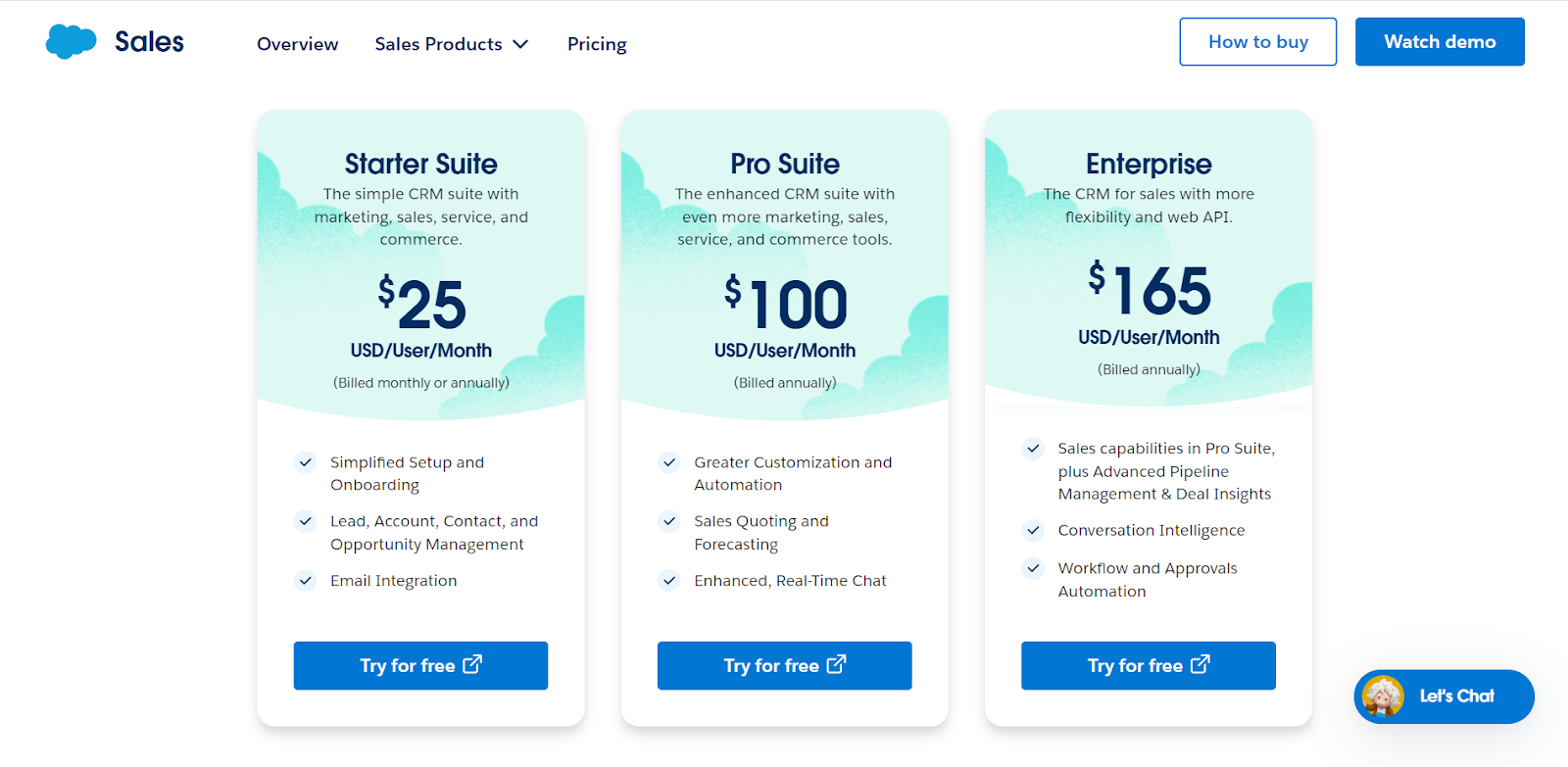This screenshot has width=1568, height=767.
Task: Click the Watch demo button
Action: tap(1439, 41)
